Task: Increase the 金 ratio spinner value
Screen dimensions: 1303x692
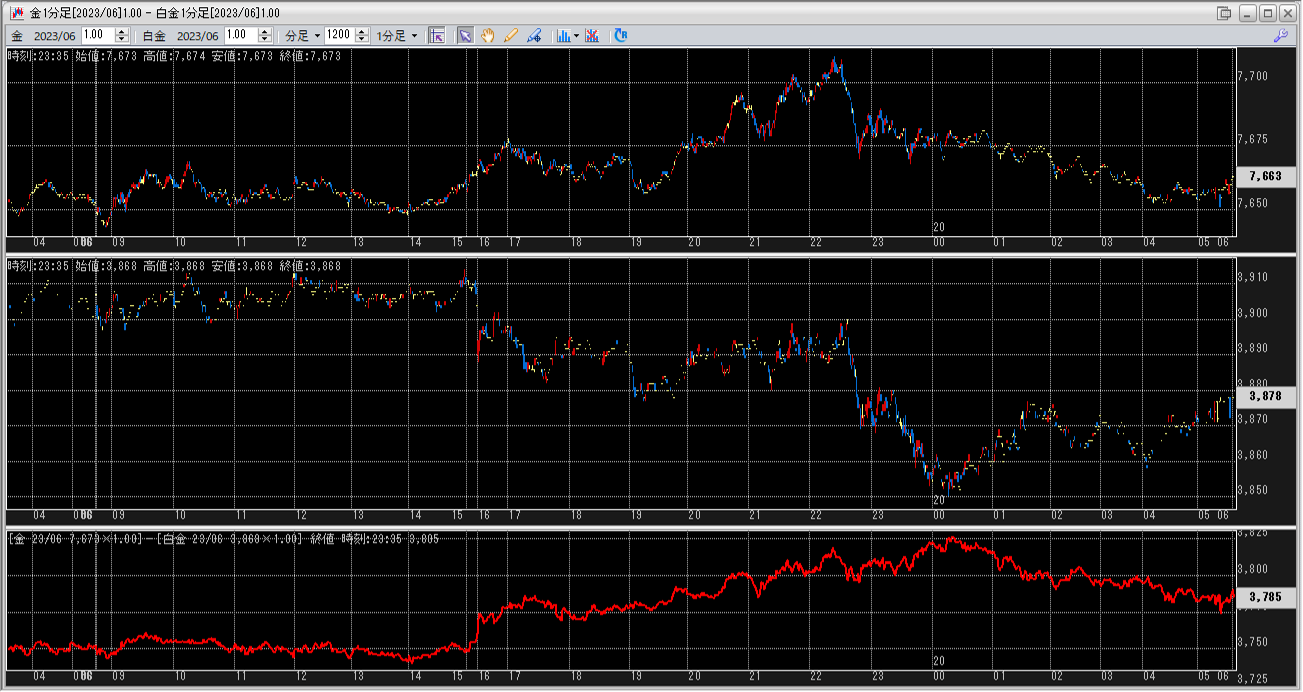Action: [122, 31]
